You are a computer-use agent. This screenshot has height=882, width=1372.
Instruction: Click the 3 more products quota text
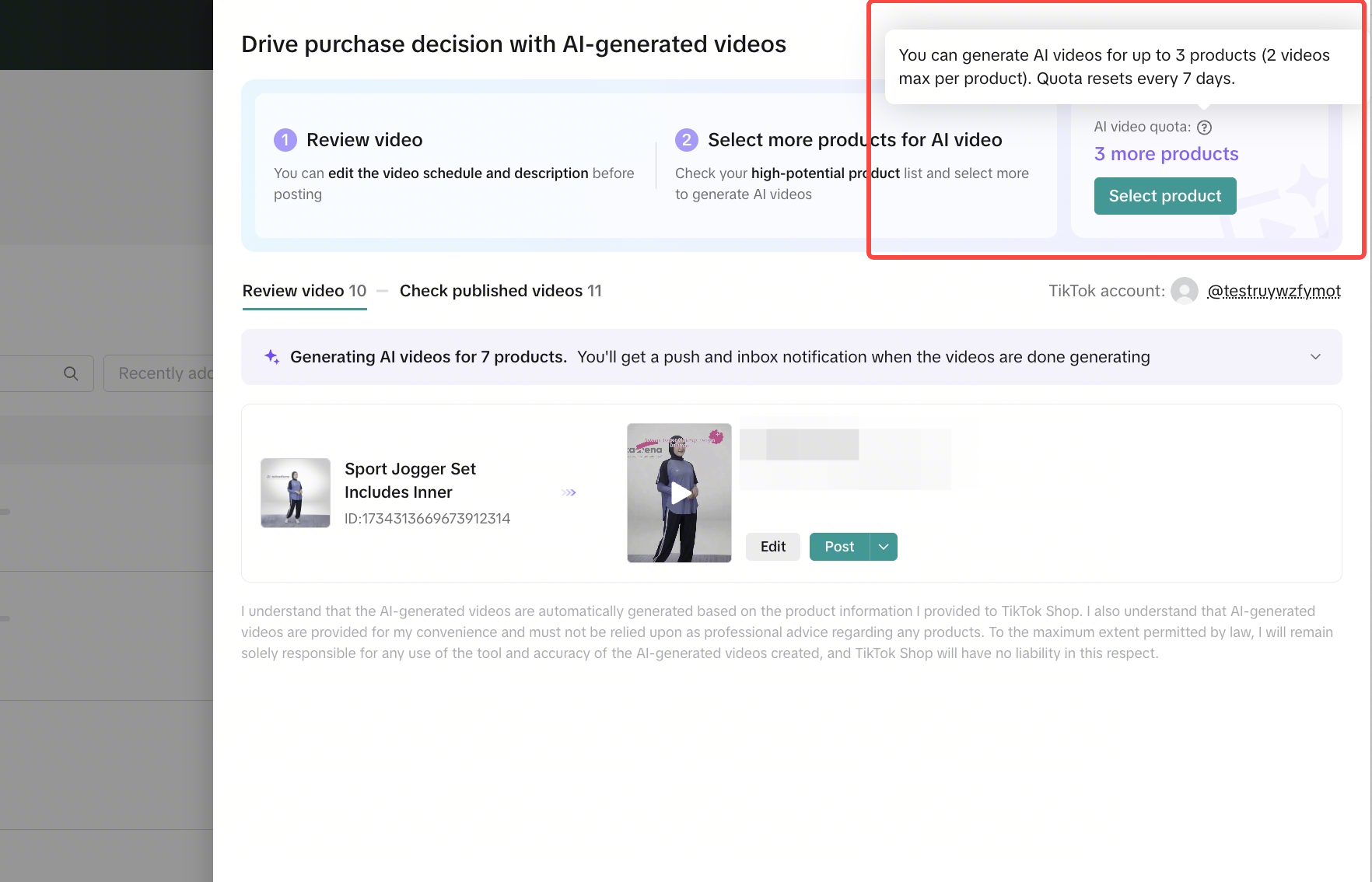tap(1166, 154)
